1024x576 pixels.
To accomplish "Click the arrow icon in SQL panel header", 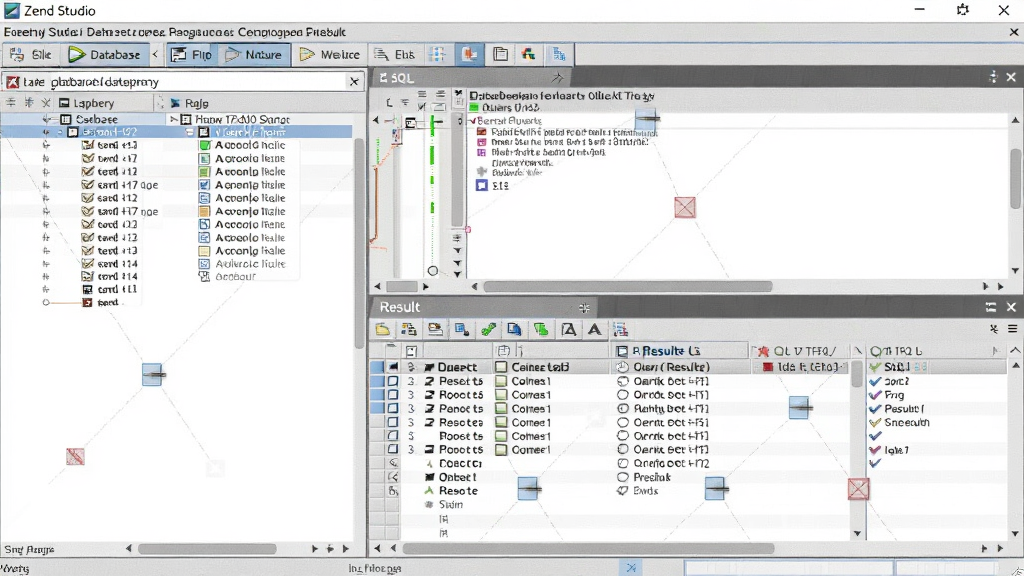I will coord(556,78).
